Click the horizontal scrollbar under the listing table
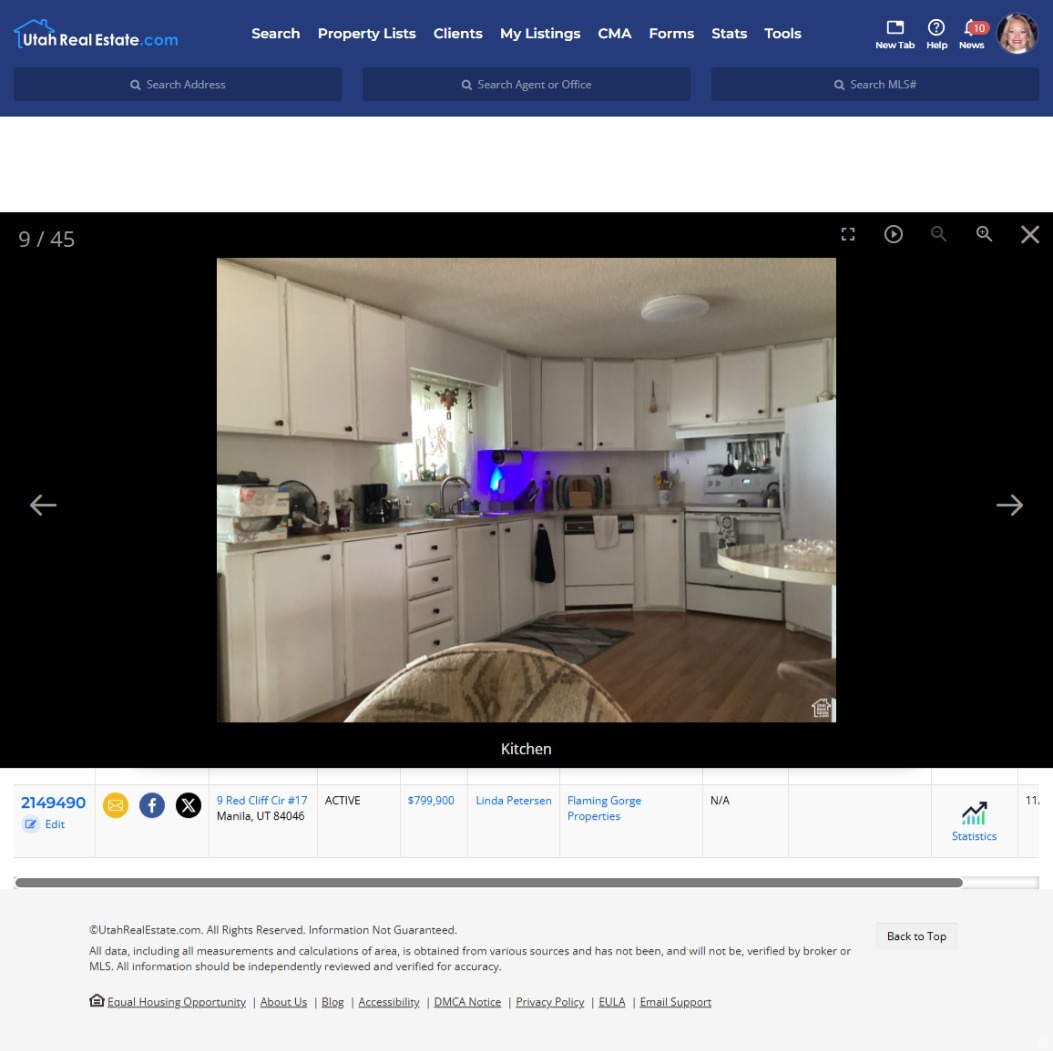Screen dimensions: 1053x1051 coord(488,883)
